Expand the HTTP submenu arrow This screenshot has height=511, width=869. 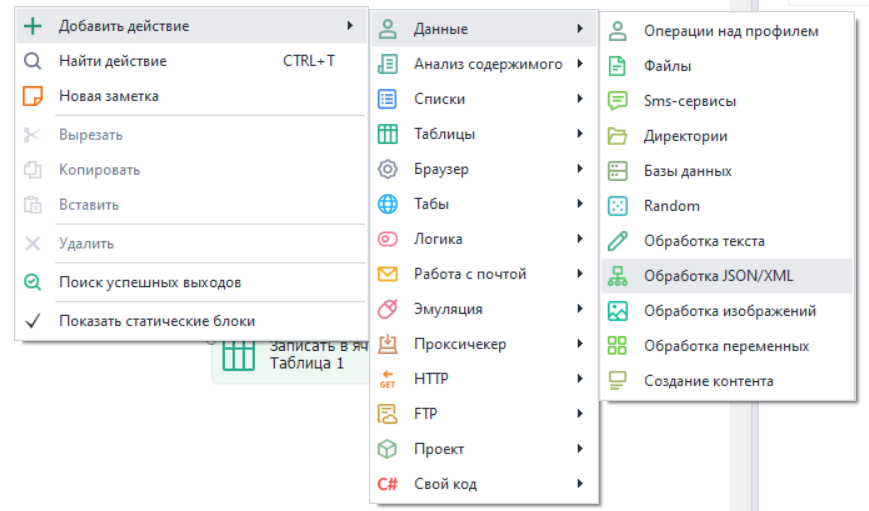click(580, 379)
